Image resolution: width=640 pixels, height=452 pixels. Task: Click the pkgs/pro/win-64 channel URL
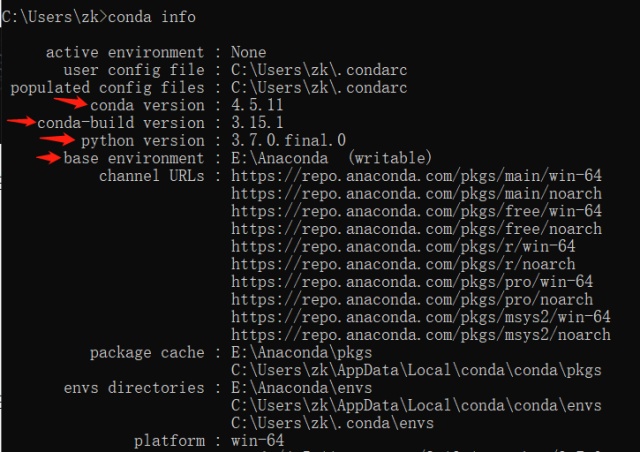click(x=412, y=282)
